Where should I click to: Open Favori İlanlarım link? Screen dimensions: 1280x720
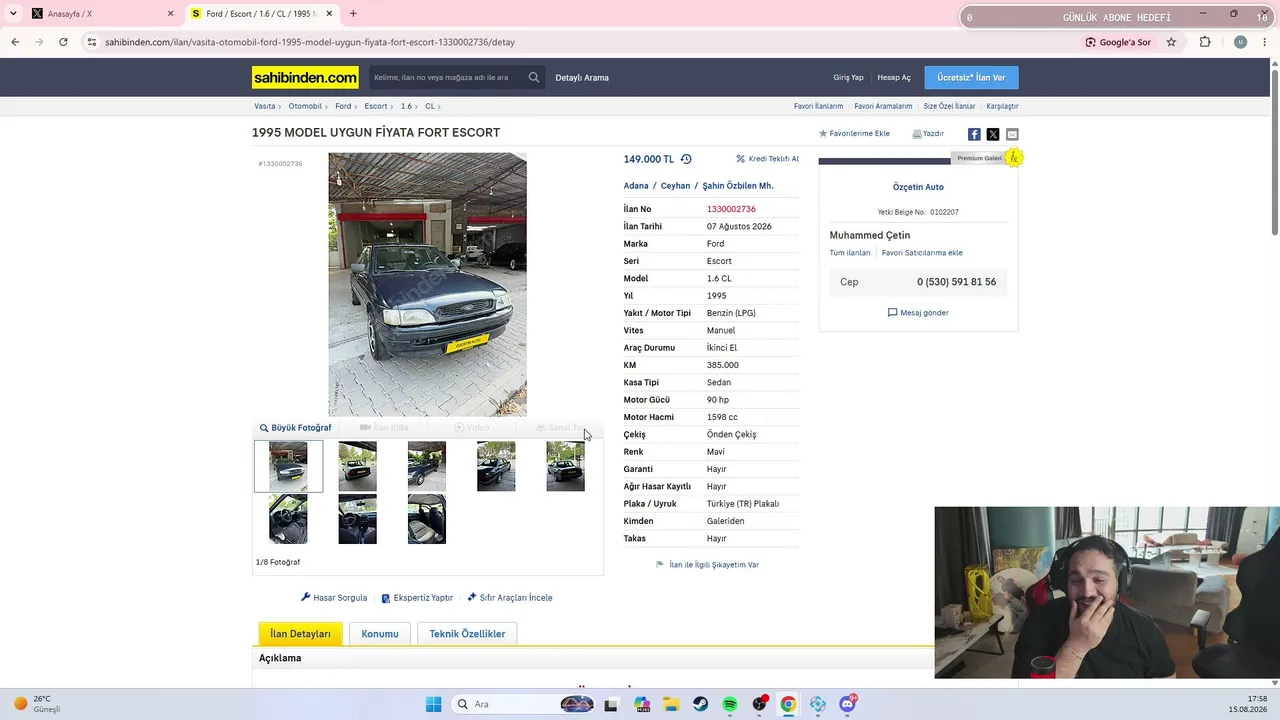tap(818, 106)
